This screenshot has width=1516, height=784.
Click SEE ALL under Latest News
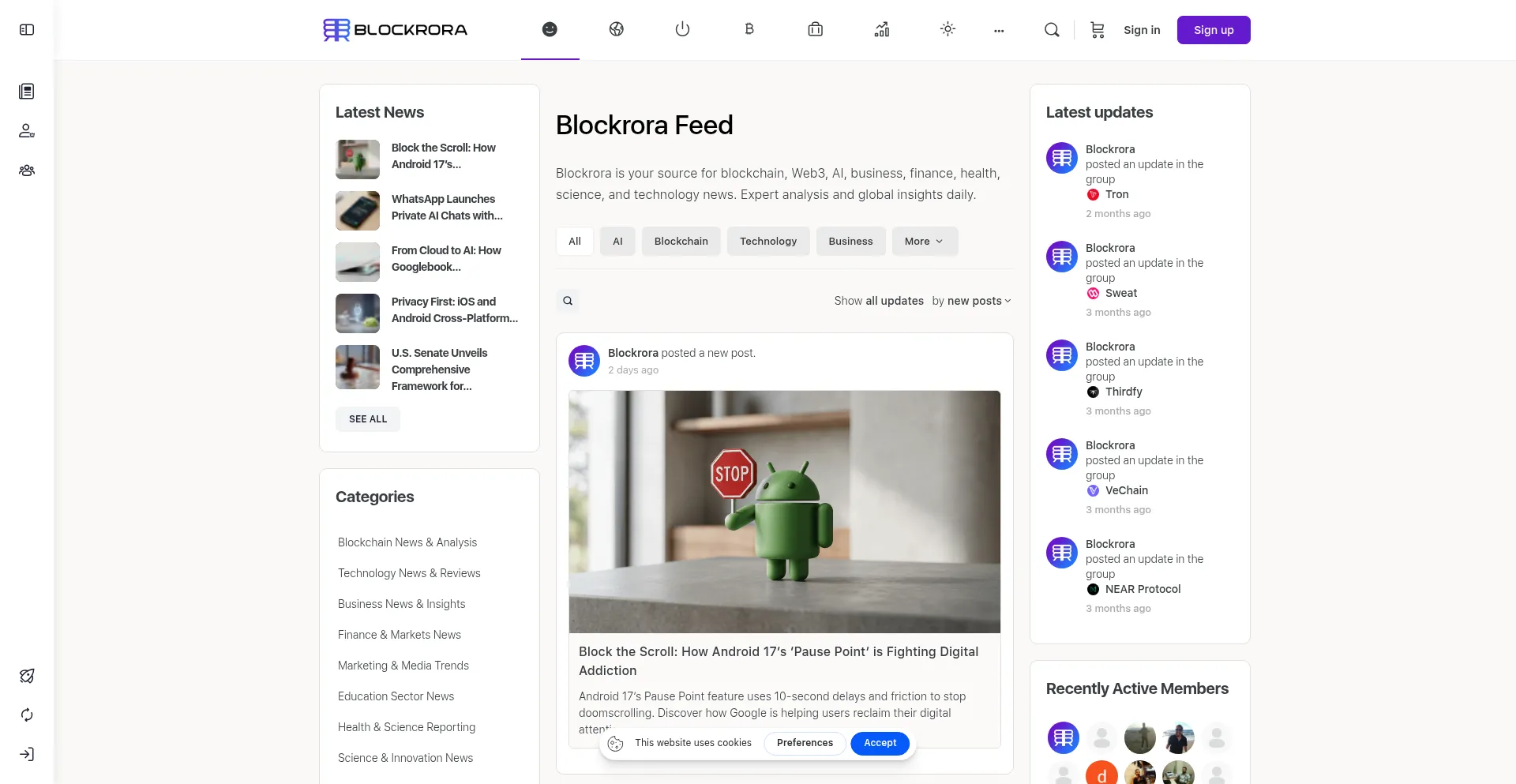pos(368,419)
